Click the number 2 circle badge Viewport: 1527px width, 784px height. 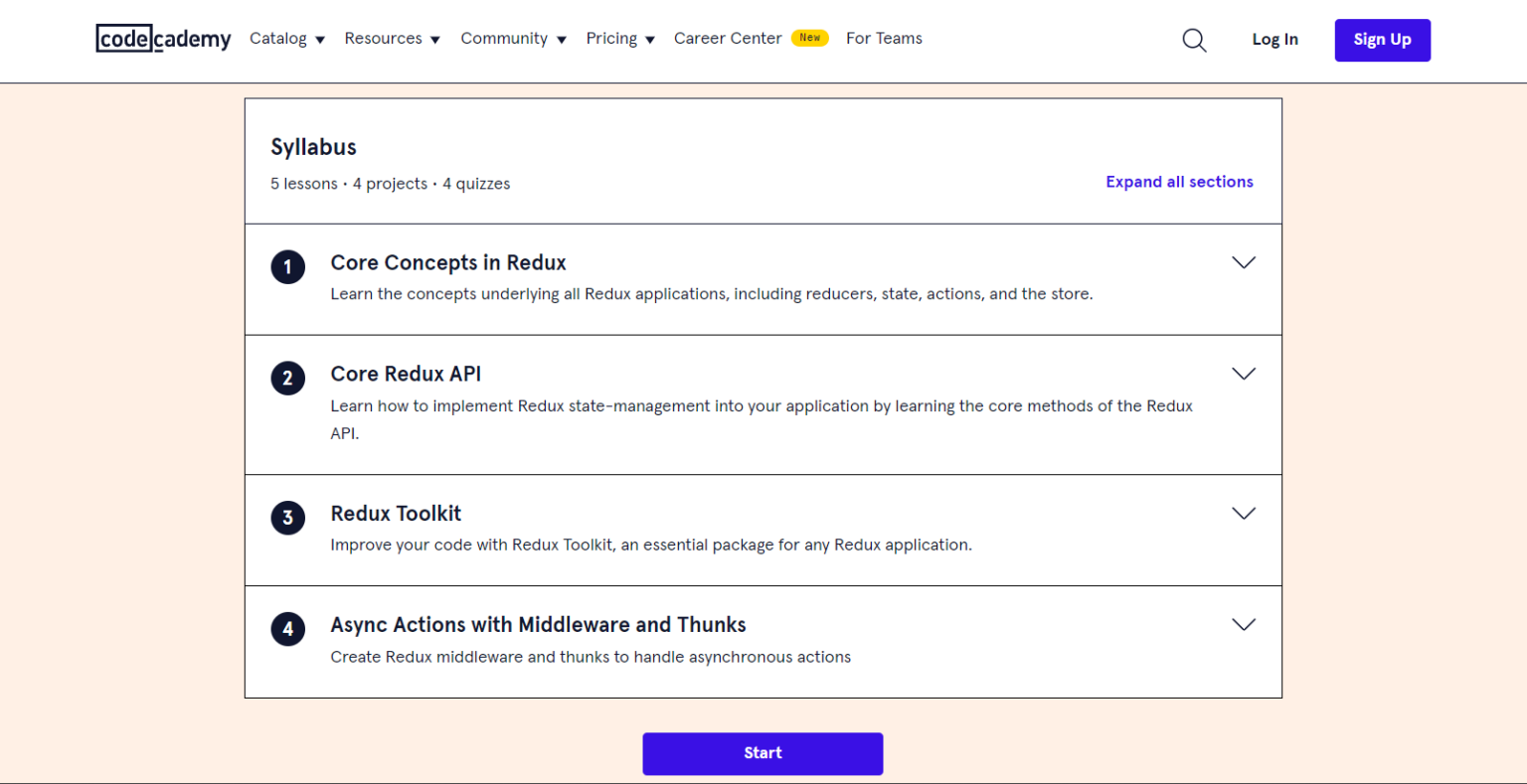pyautogui.click(x=288, y=378)
